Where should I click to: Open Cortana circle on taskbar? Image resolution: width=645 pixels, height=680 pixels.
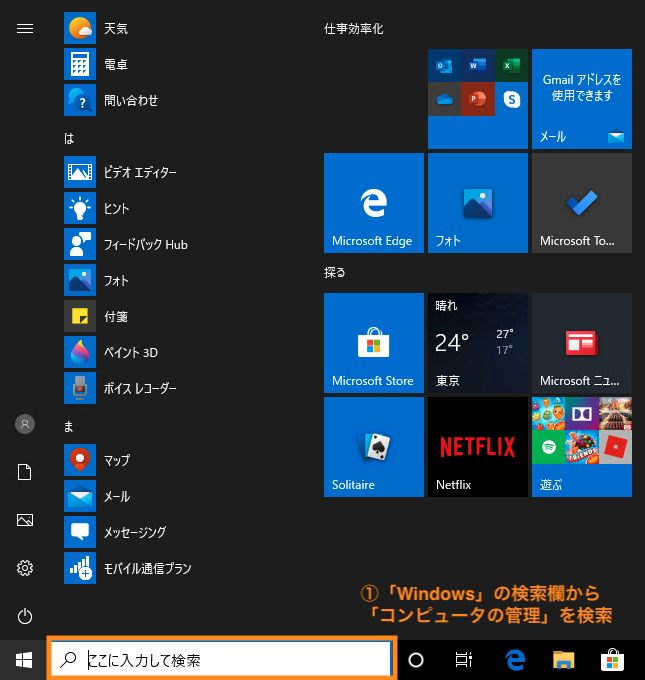416,660
